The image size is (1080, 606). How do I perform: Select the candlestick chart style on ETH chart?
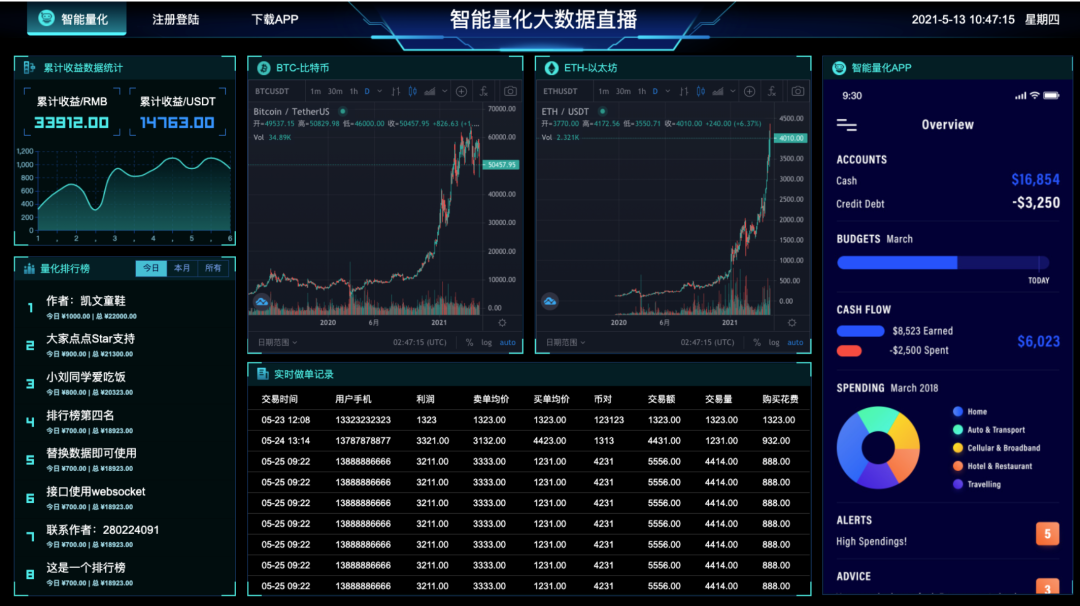(700, 91)
